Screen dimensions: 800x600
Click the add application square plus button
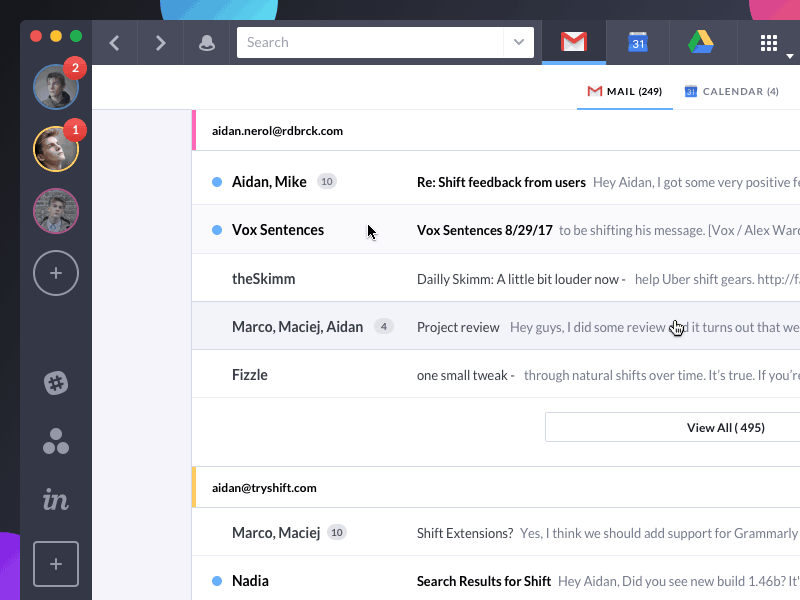pos(56,564)
